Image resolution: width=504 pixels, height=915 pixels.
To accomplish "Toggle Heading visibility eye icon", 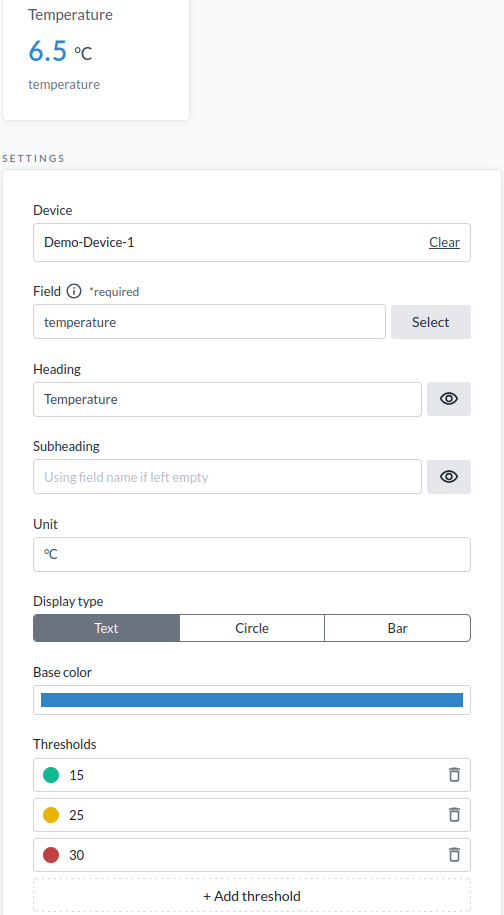I will [x=449, y=399].
